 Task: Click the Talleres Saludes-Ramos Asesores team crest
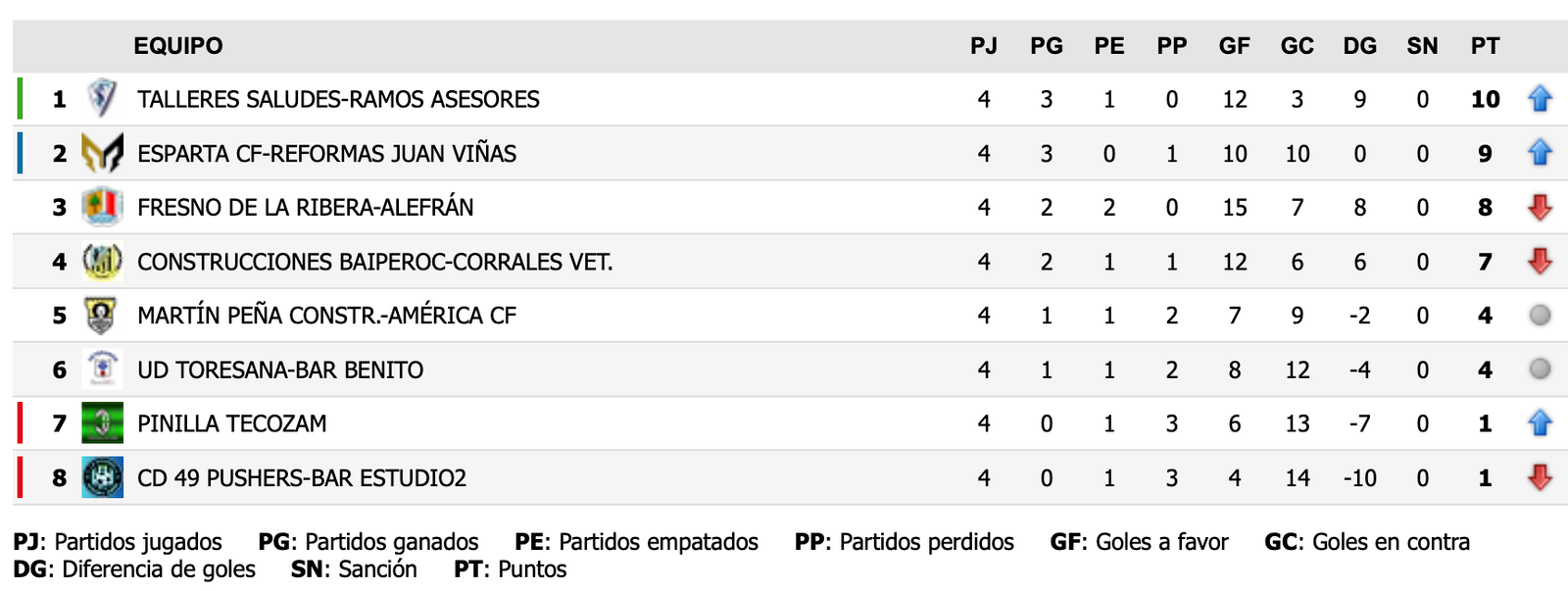[102, 99]
